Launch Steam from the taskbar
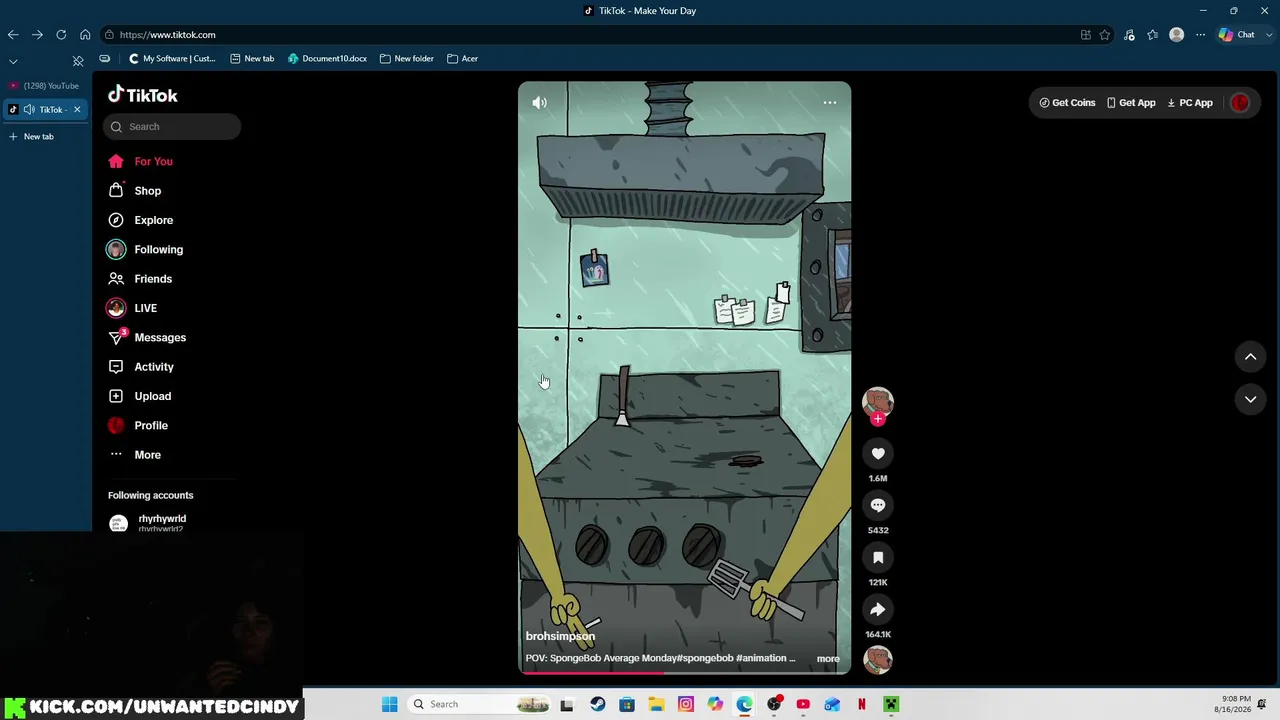The height and width of the screenshot is (720, 1280). tap(598, 705)
